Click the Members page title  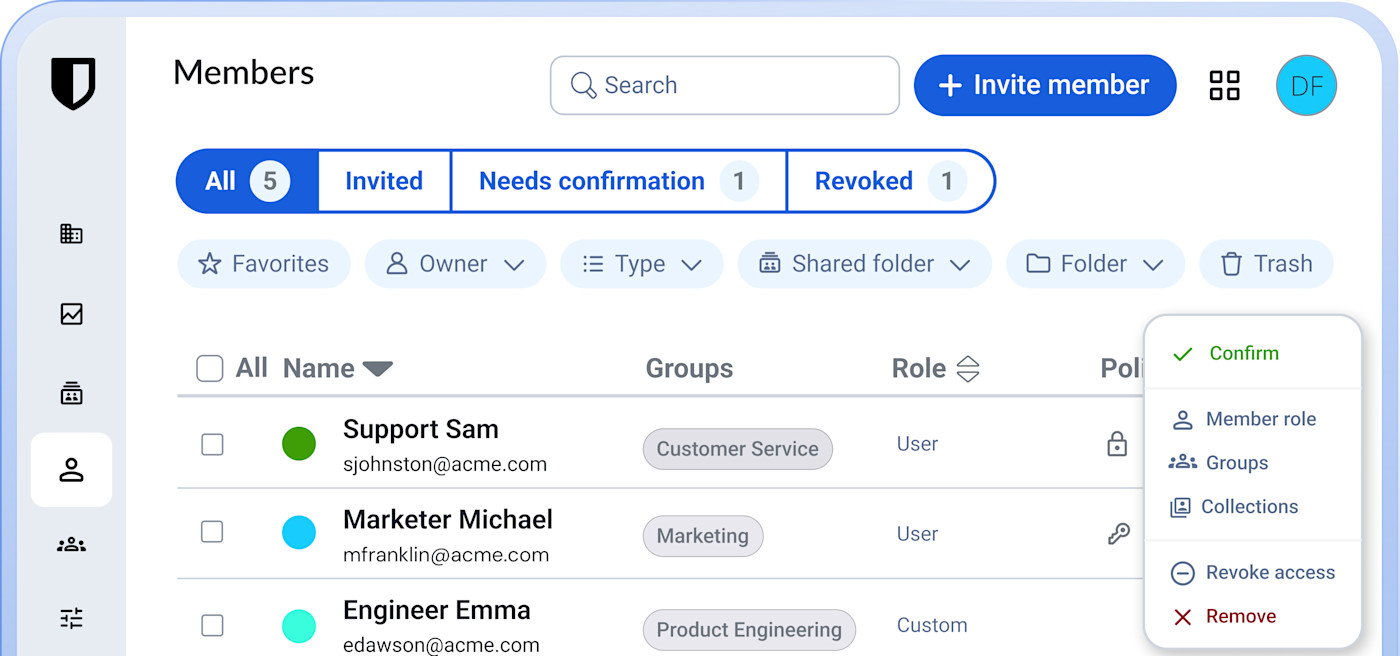[x=244, y=73]
